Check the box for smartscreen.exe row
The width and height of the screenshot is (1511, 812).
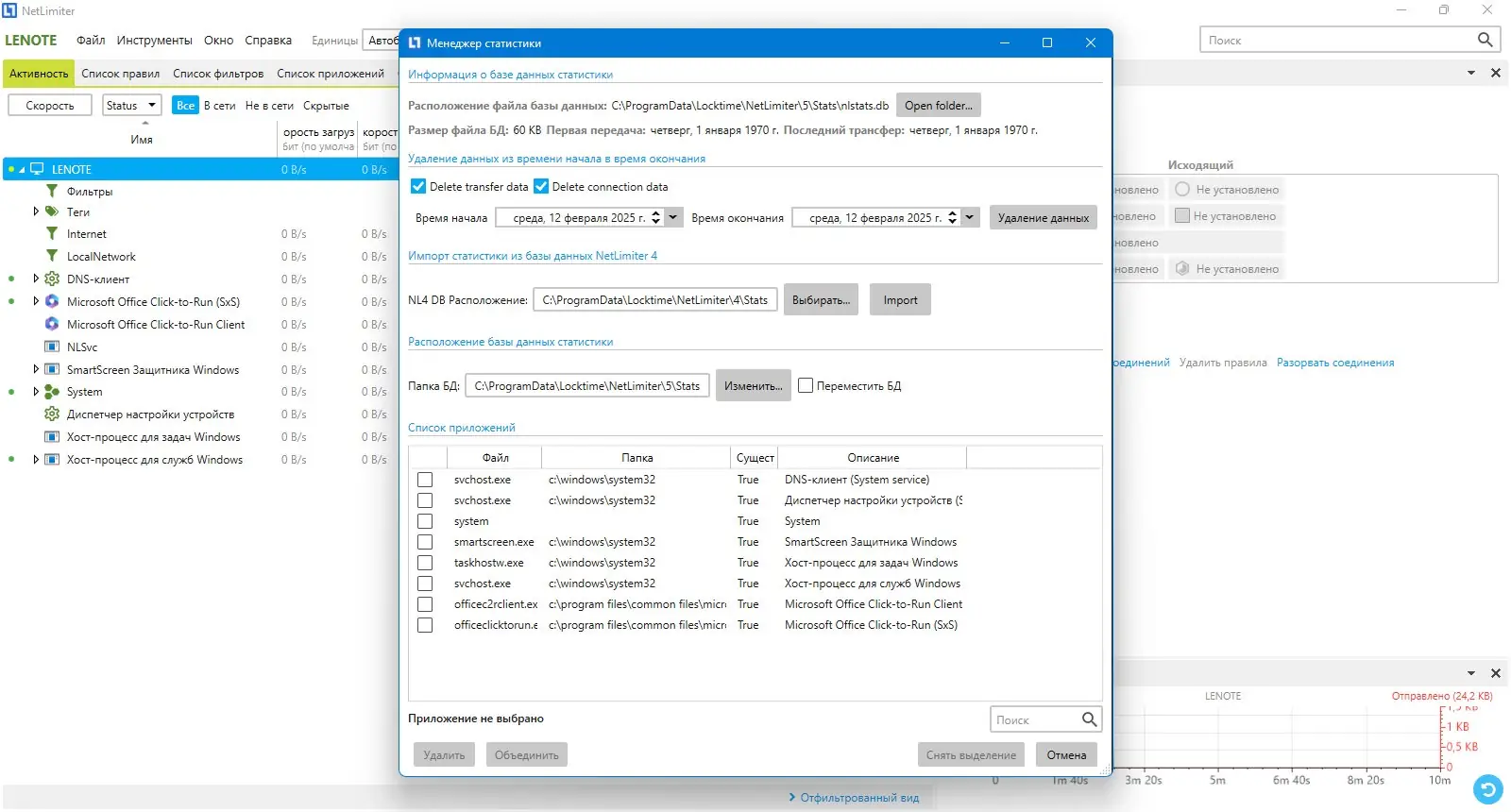click(425, 542)
